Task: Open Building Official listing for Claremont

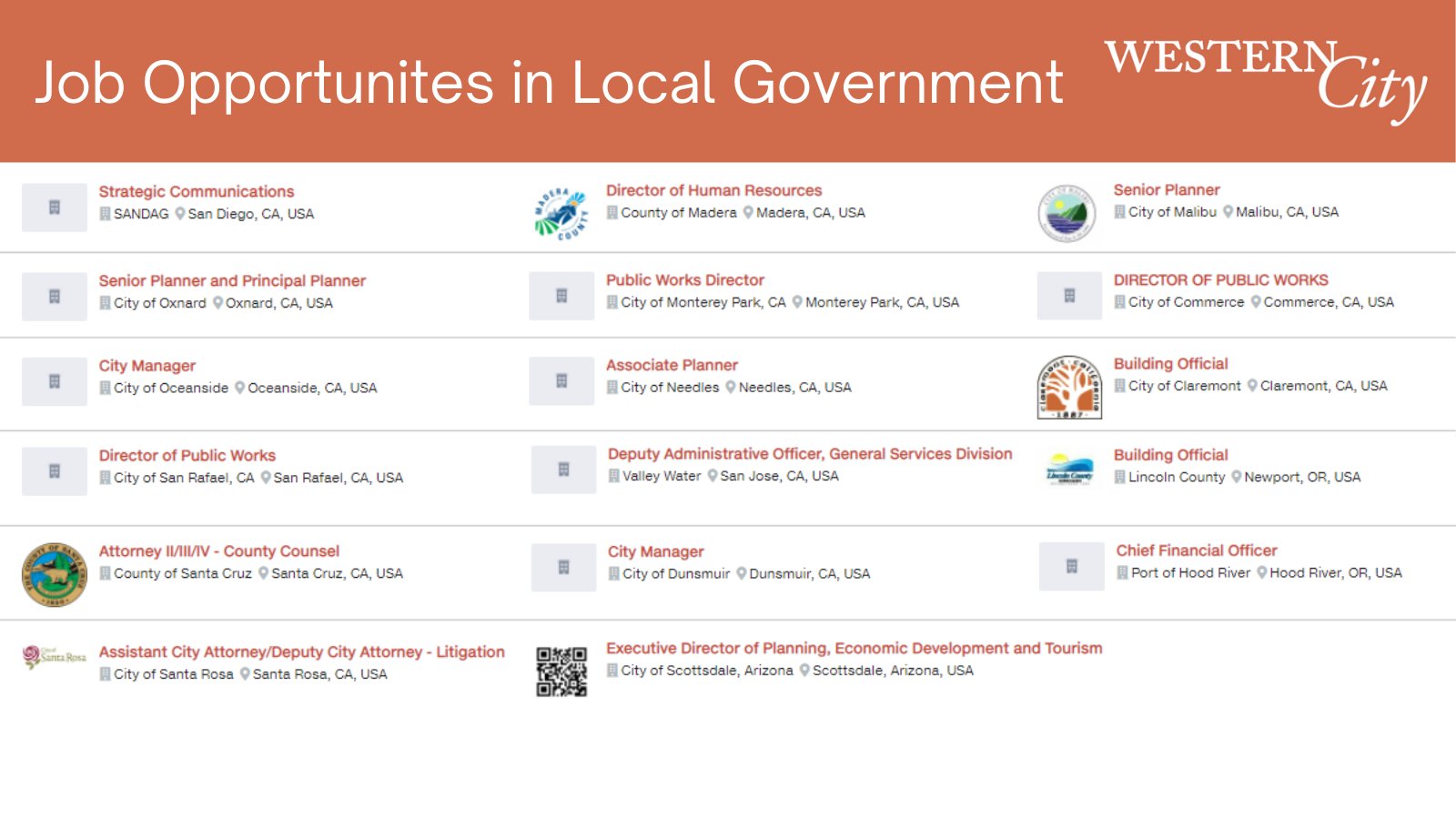Action: point(1171,363)
